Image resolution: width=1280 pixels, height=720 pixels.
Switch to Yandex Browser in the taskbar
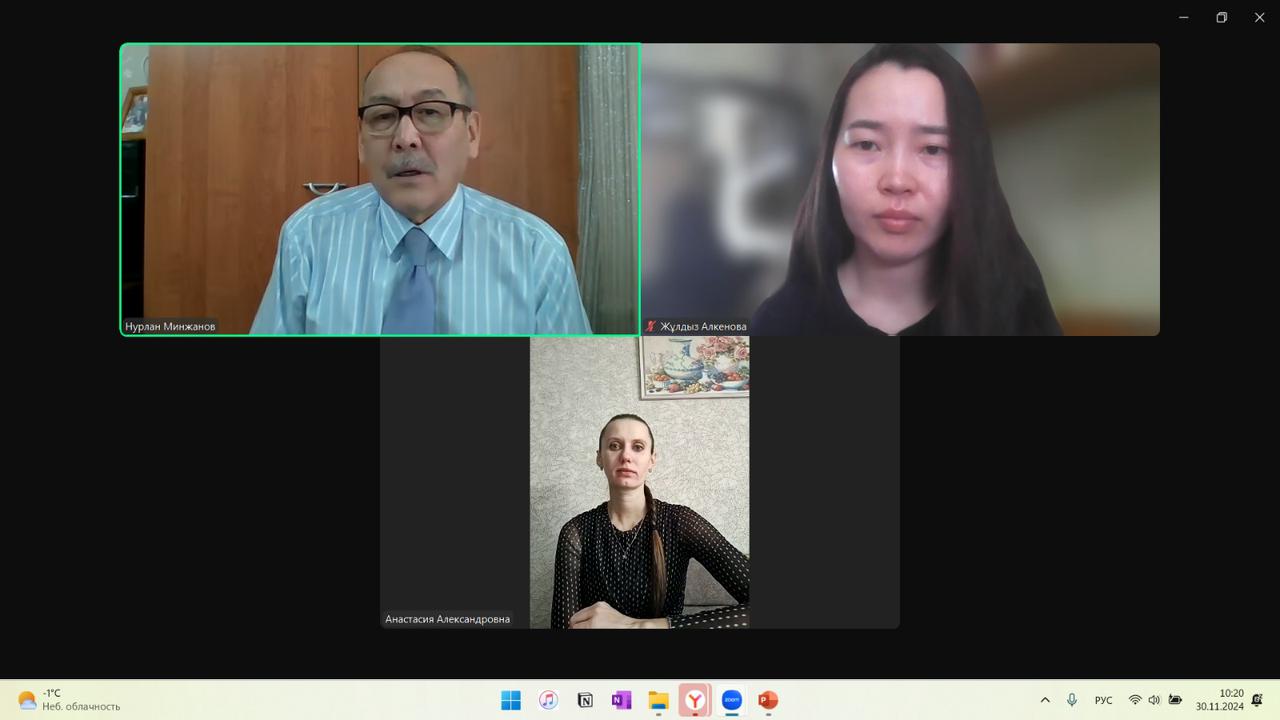click(x=695, y=700)
